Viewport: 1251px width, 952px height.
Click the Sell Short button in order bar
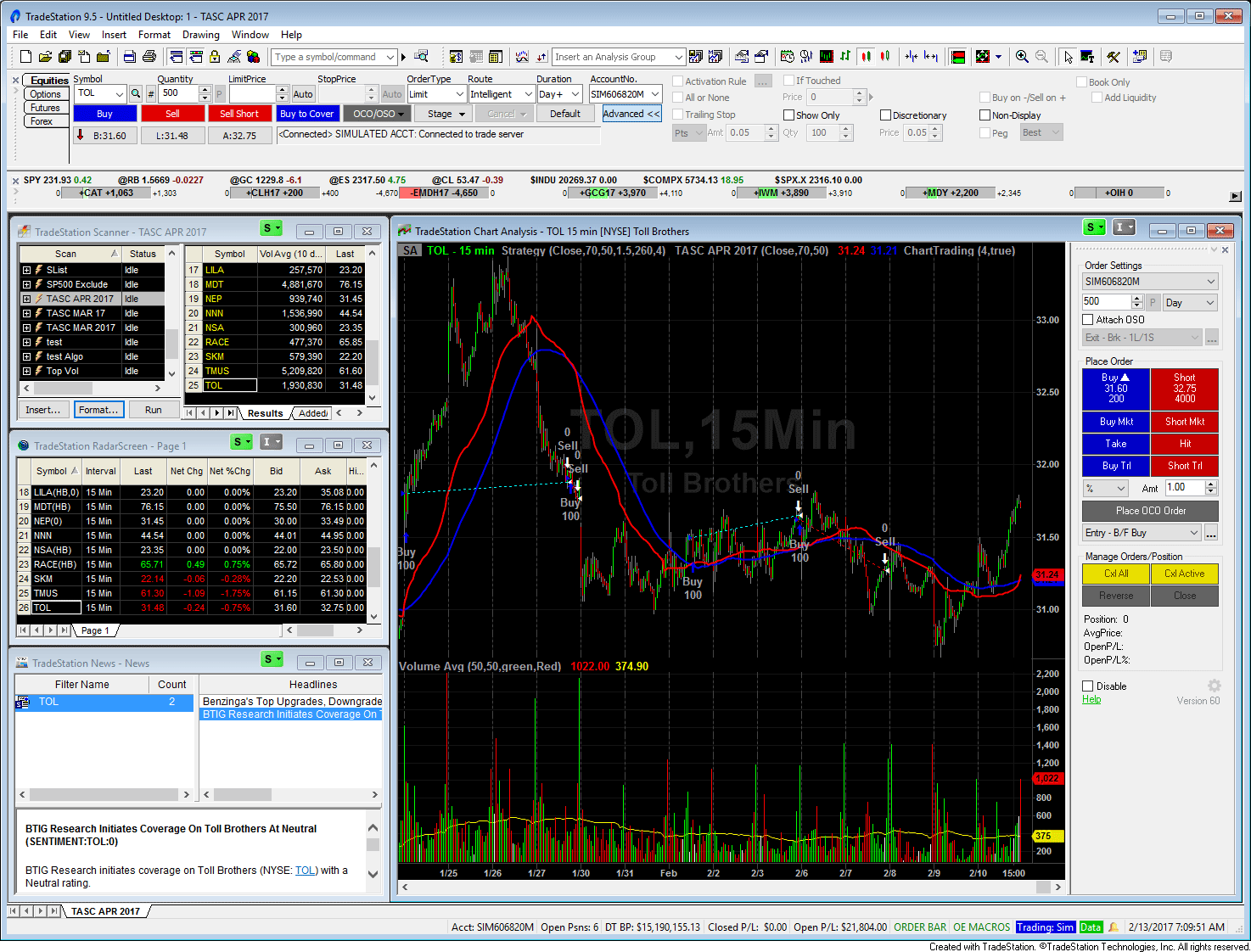tap(238, 114)
